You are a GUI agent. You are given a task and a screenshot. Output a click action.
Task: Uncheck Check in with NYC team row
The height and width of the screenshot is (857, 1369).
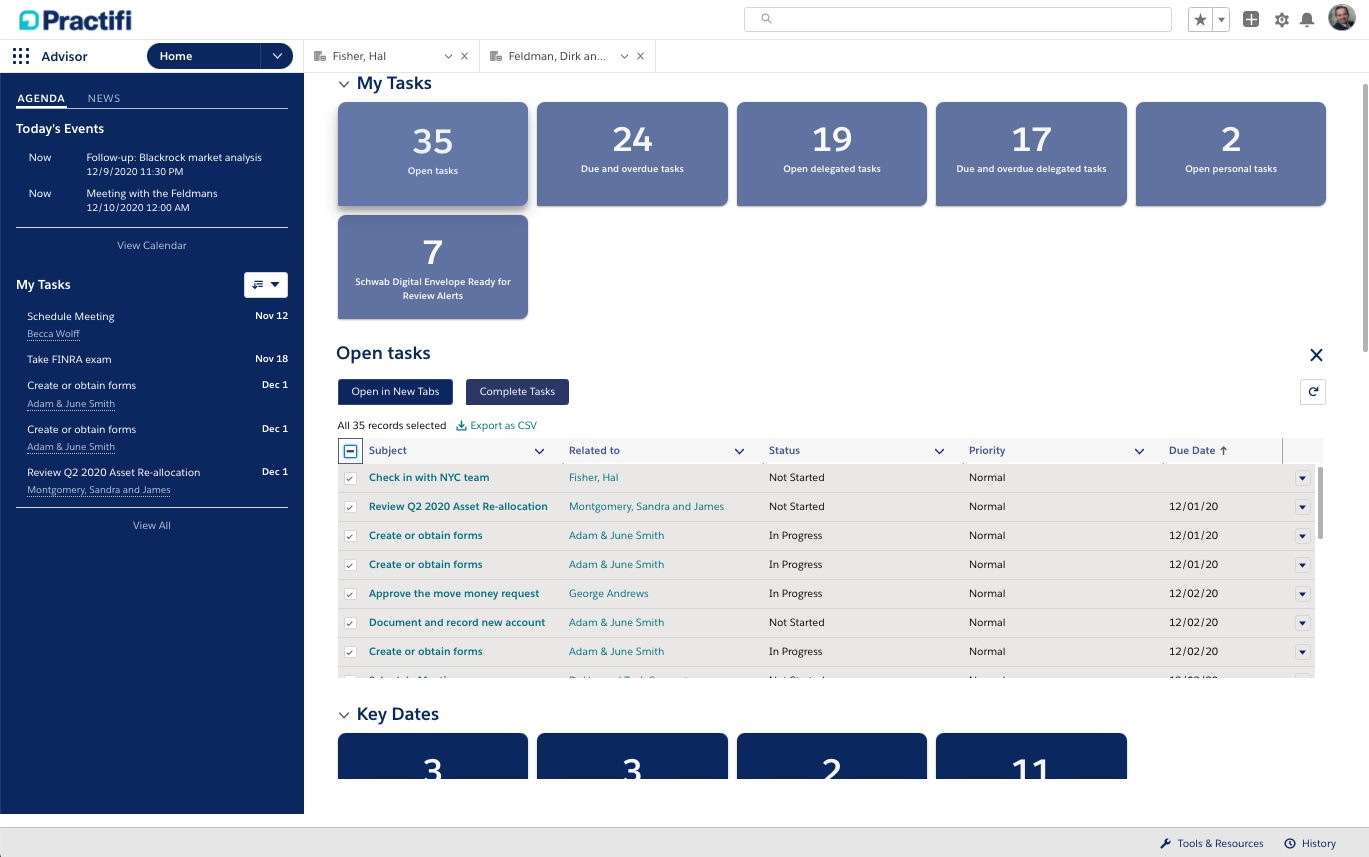tap(350, 479)
